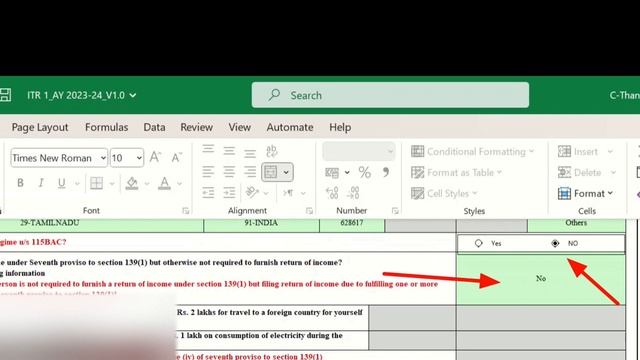Align text left
The height and width of the screenshot is (360, 640).
click(x=208, y=172)
